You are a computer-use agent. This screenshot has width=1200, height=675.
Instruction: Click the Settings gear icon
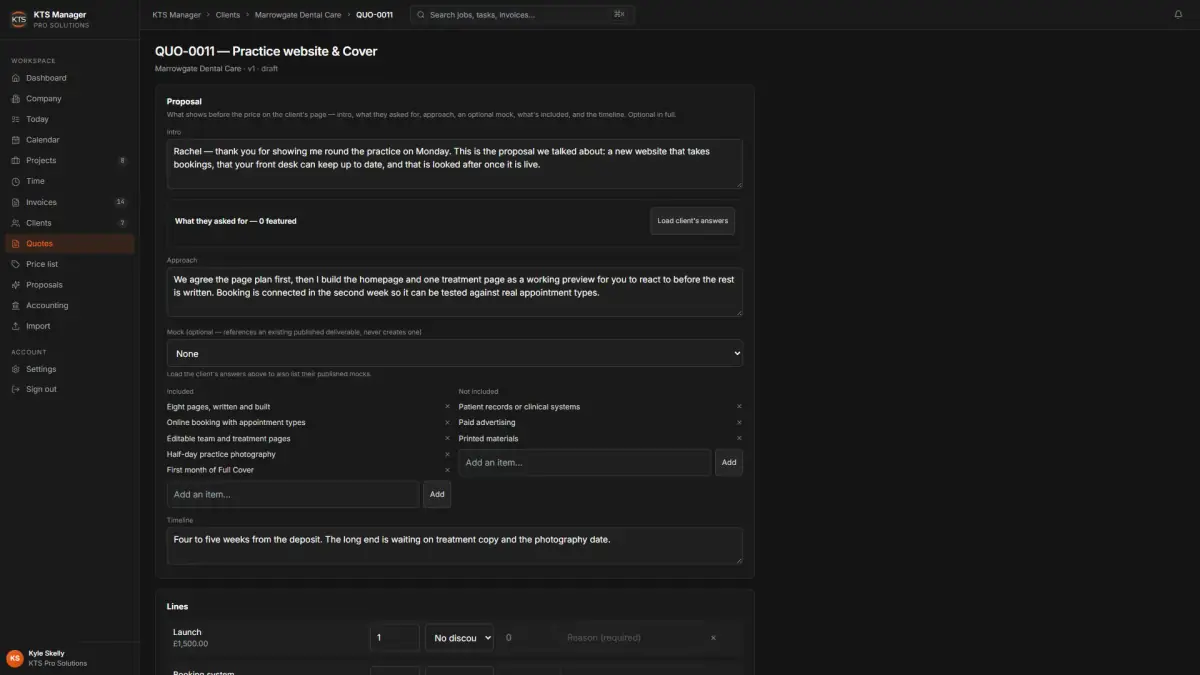16,369
